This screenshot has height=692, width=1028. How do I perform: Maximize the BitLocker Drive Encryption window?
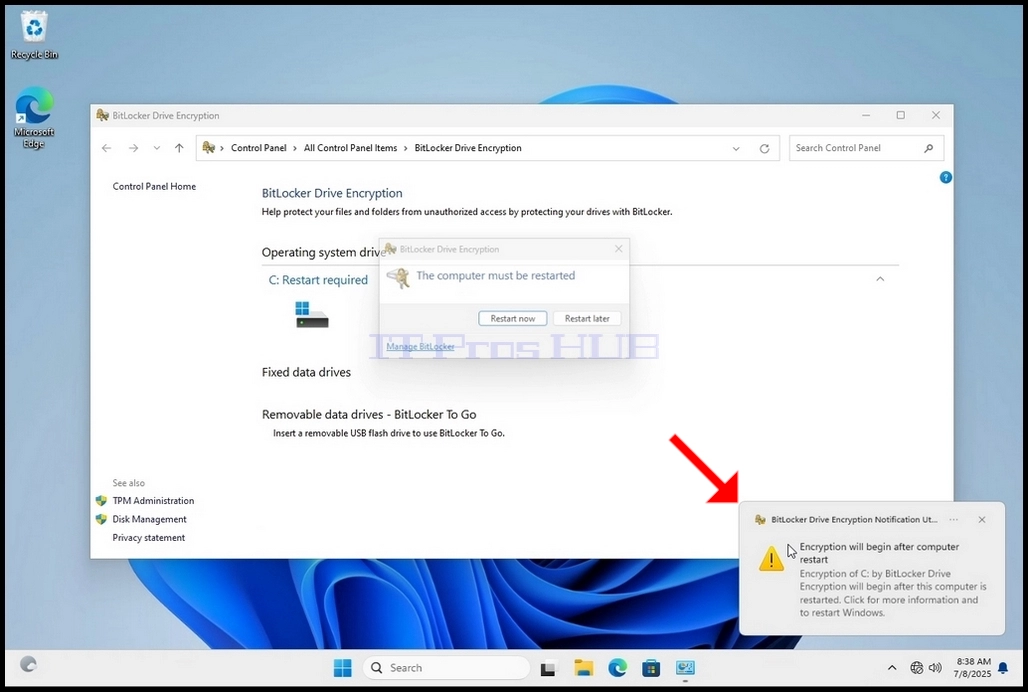pyautogui.click(x=901, y=115)
